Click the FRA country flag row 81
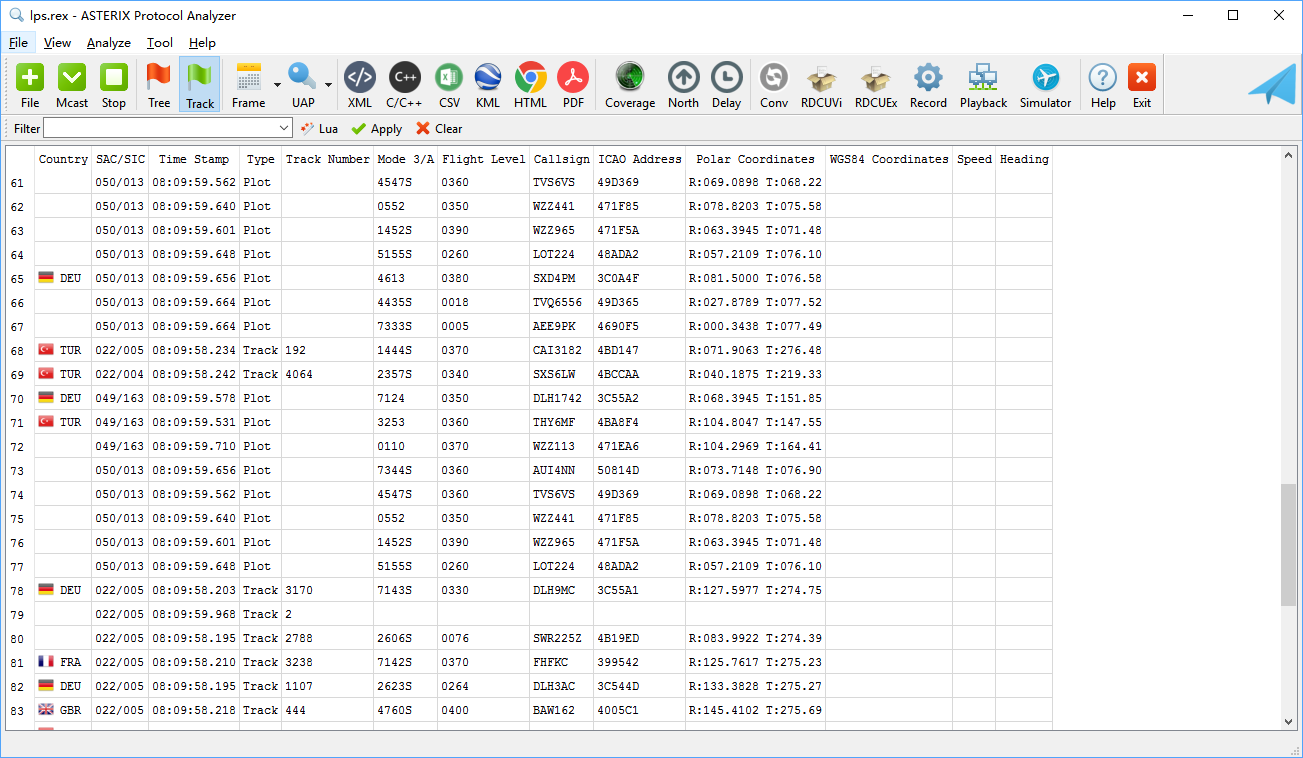The height and width of the screenshot is (758, 1303). click(46, 662)
